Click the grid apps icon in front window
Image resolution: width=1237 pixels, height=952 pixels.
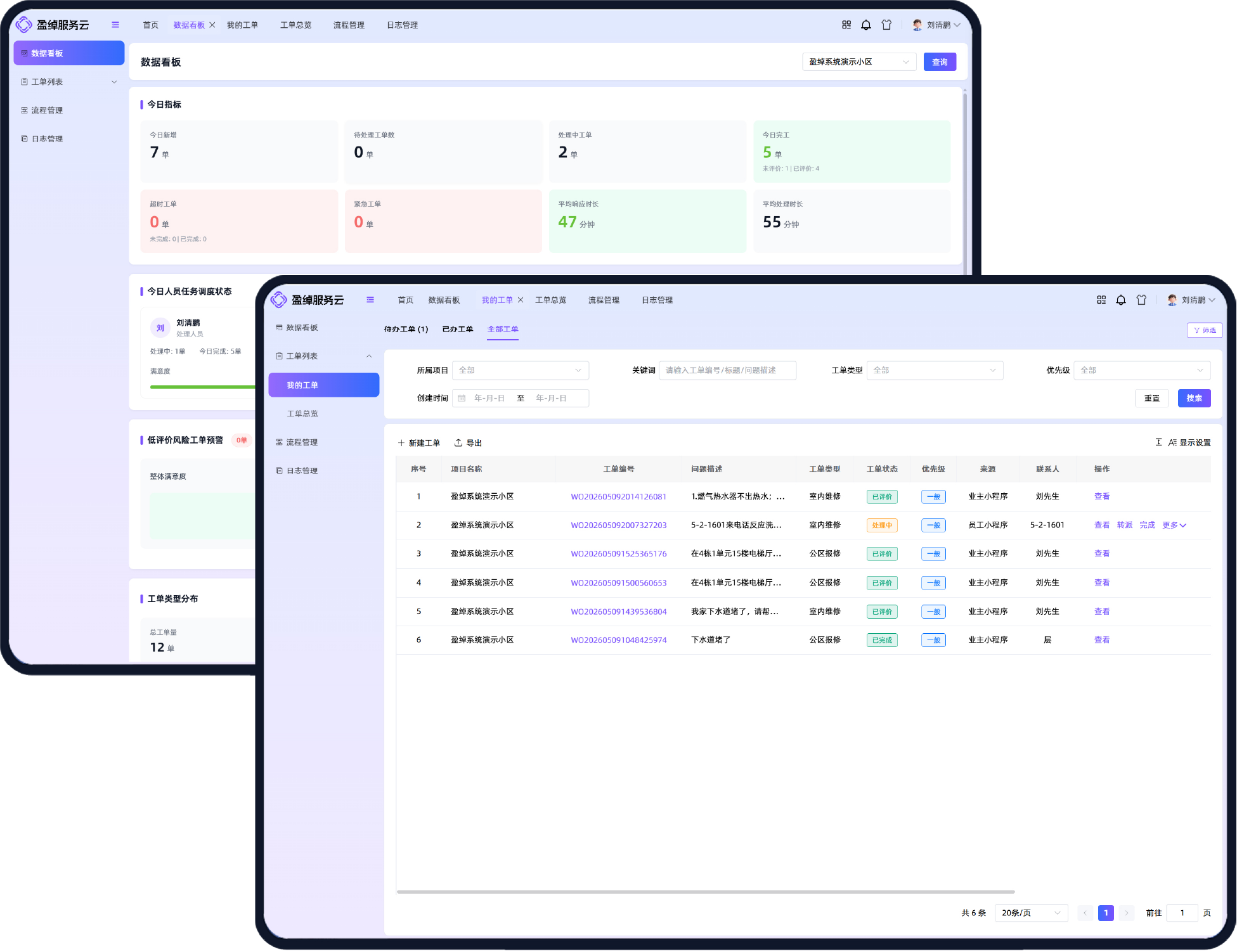(1101, 300)
